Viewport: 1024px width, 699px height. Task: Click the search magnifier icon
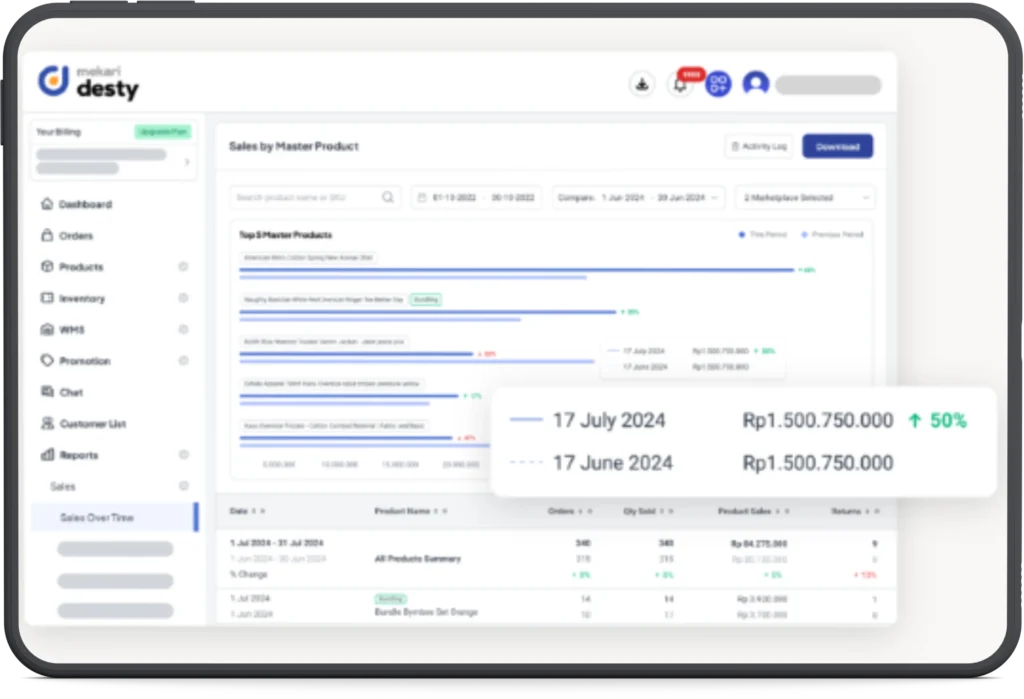coord(388,198)
